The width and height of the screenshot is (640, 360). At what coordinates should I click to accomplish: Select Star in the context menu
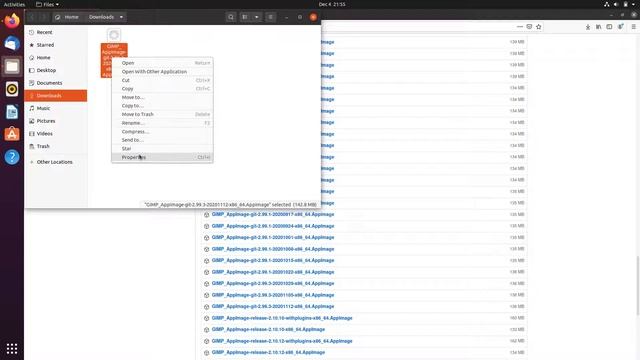click(162, 149)
